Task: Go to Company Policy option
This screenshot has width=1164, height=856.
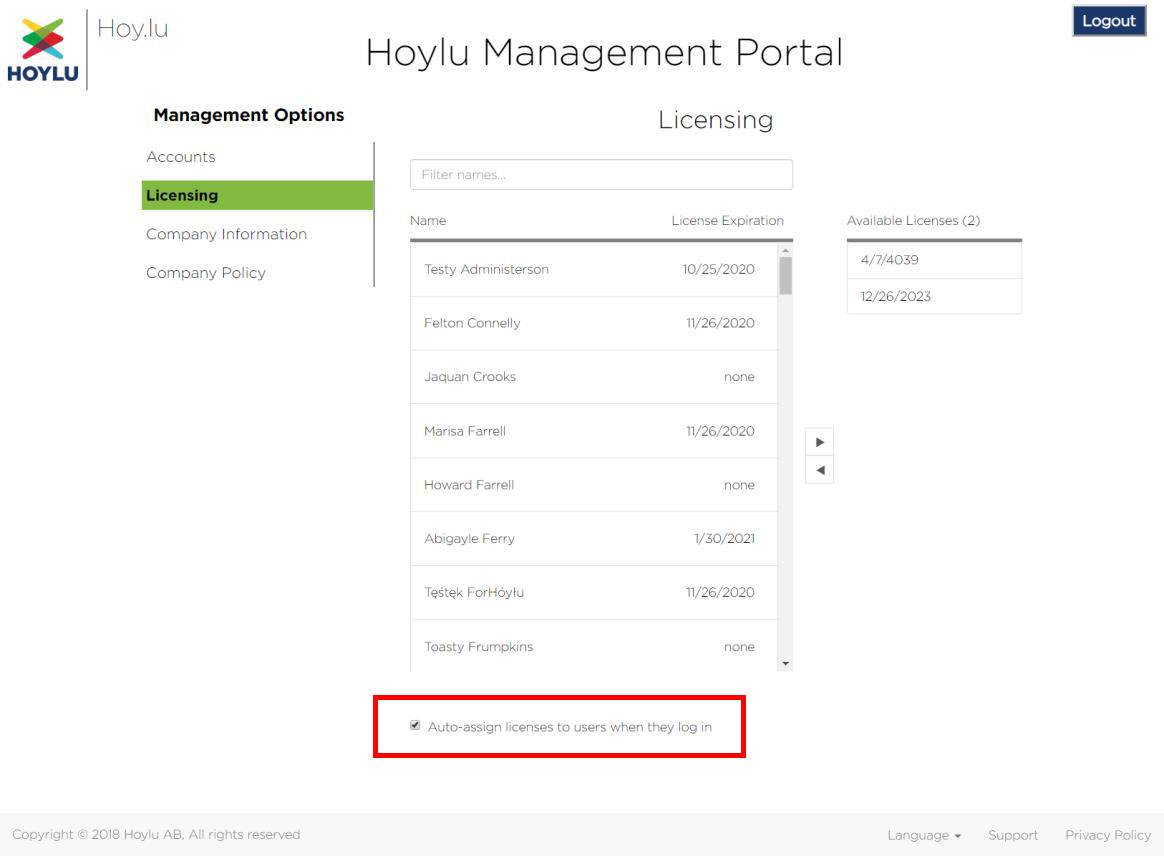Action: (206, 272)
